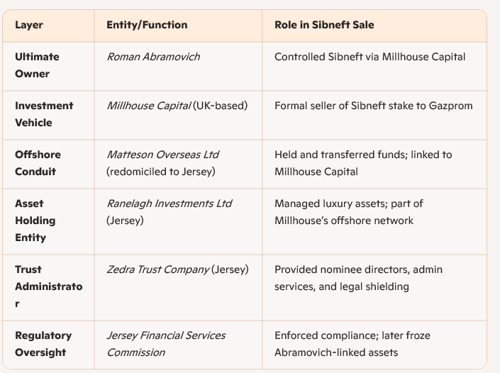500x373 pixels.
Task: Select the "Managed luxury assets" role cell
Action: point(349,212)
